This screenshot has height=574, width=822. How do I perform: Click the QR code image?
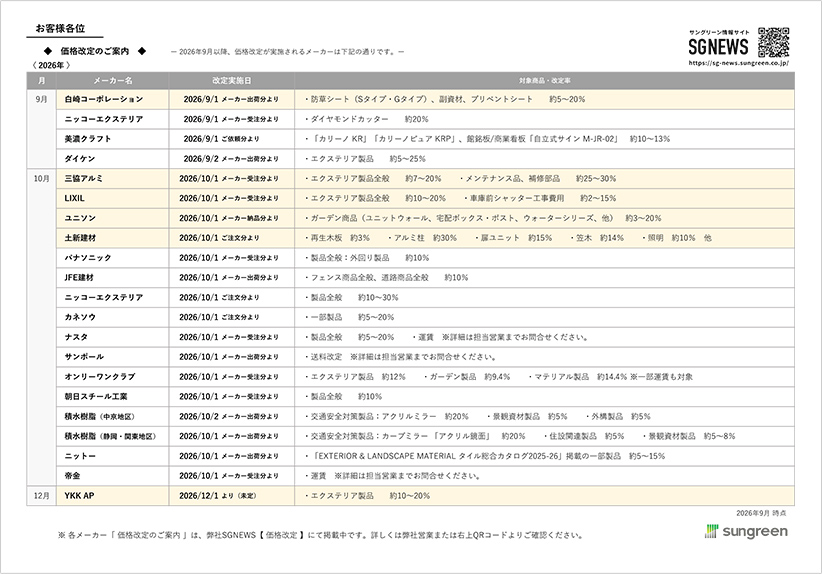(773, 42)
